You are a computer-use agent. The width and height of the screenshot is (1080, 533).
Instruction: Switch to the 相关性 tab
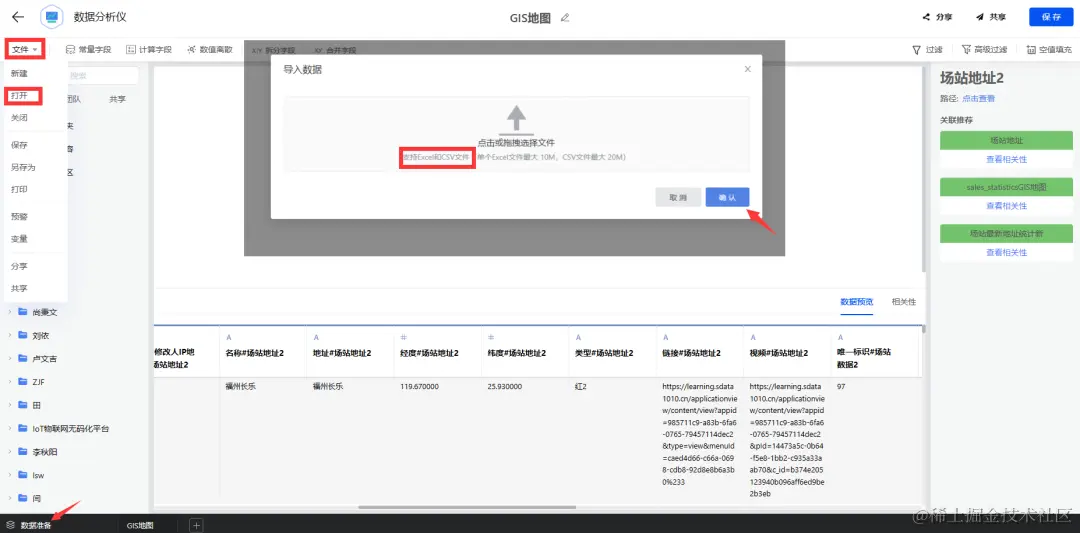coord(904,302)
